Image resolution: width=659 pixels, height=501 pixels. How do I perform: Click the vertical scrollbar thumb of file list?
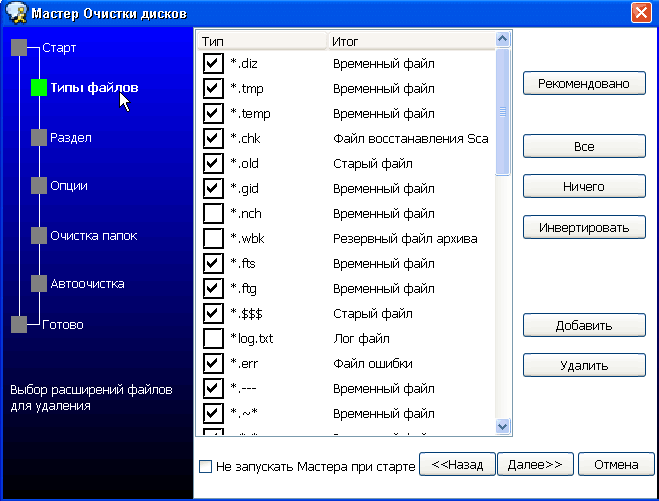(x=503, y=111)
